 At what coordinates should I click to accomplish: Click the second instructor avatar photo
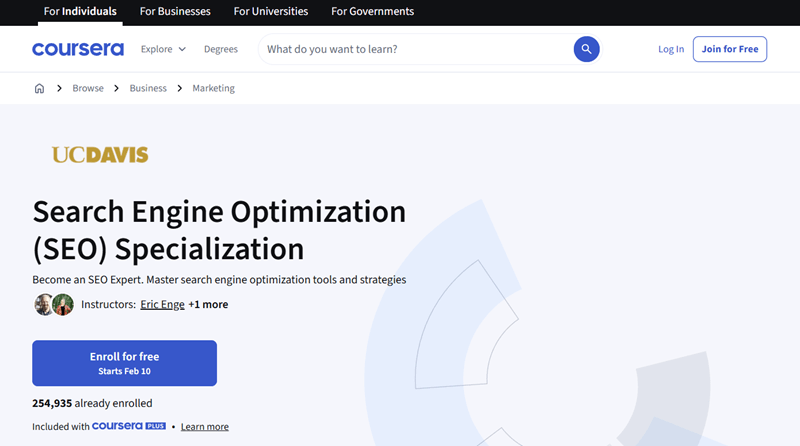(63, 305)
